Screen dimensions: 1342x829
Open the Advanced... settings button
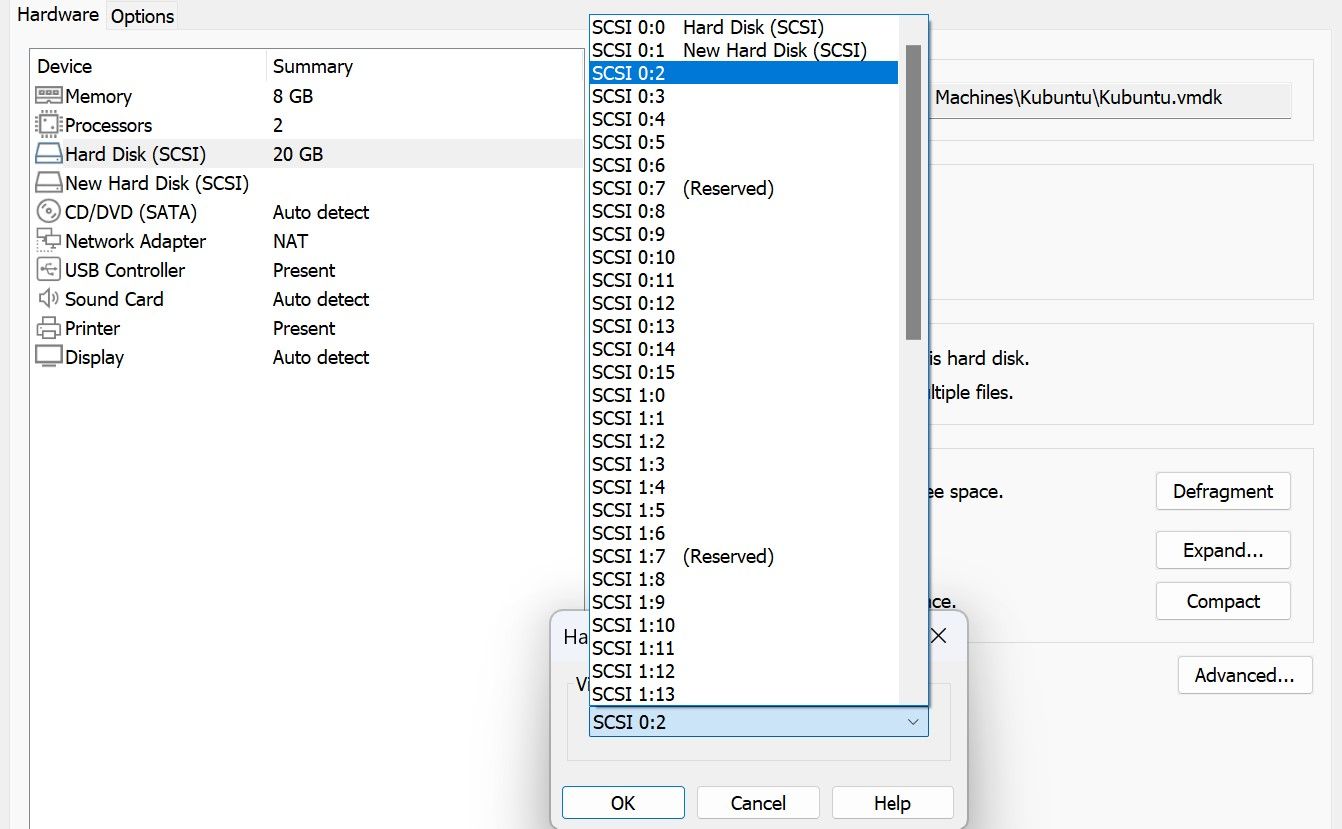coord(1244,675)
